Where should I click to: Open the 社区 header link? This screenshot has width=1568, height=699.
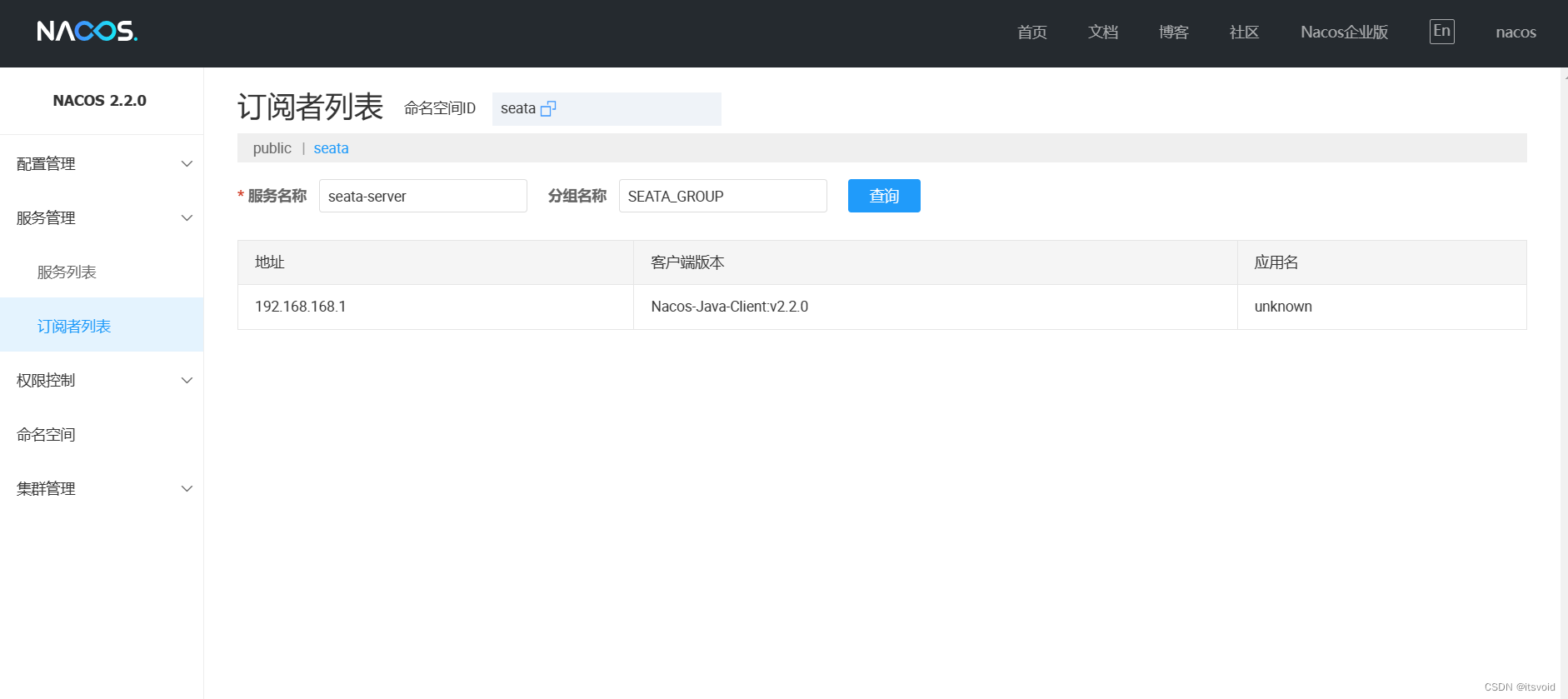[x=1244, y=32]
